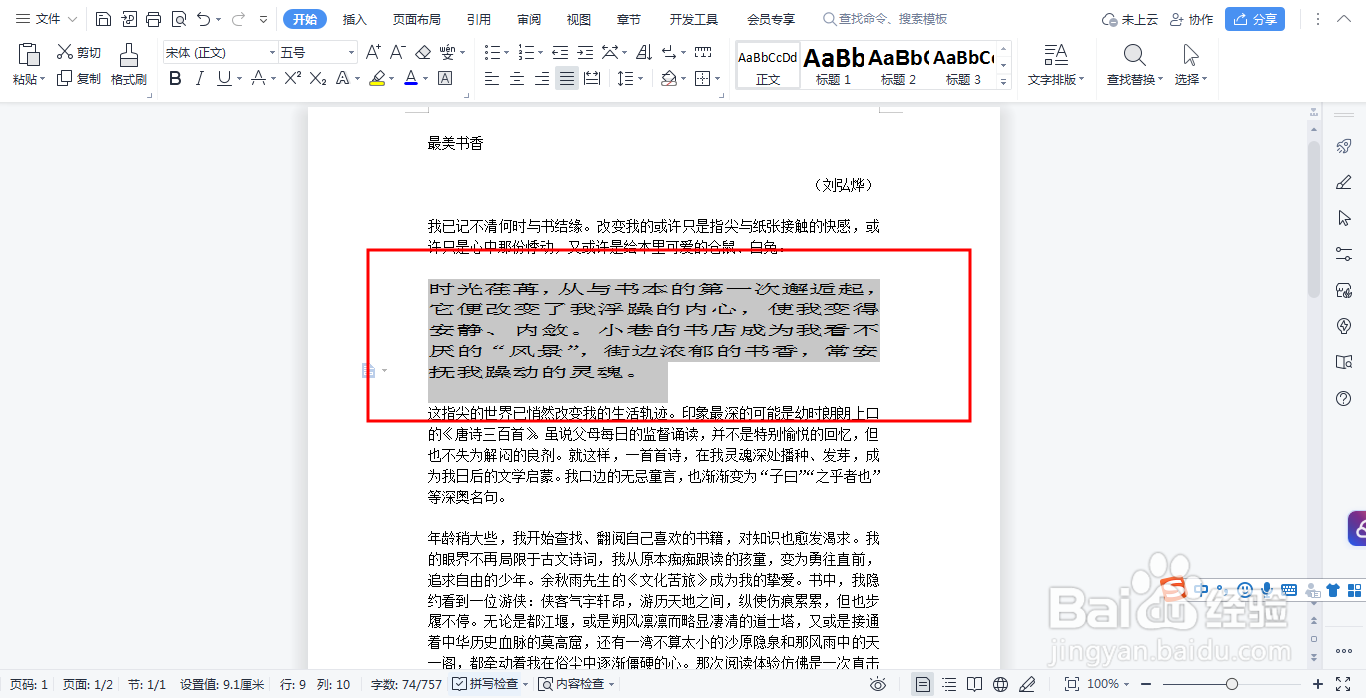Click the font color blue A swatch
The width and height of the screenshot is (1366, 698).
click(410, 78)
